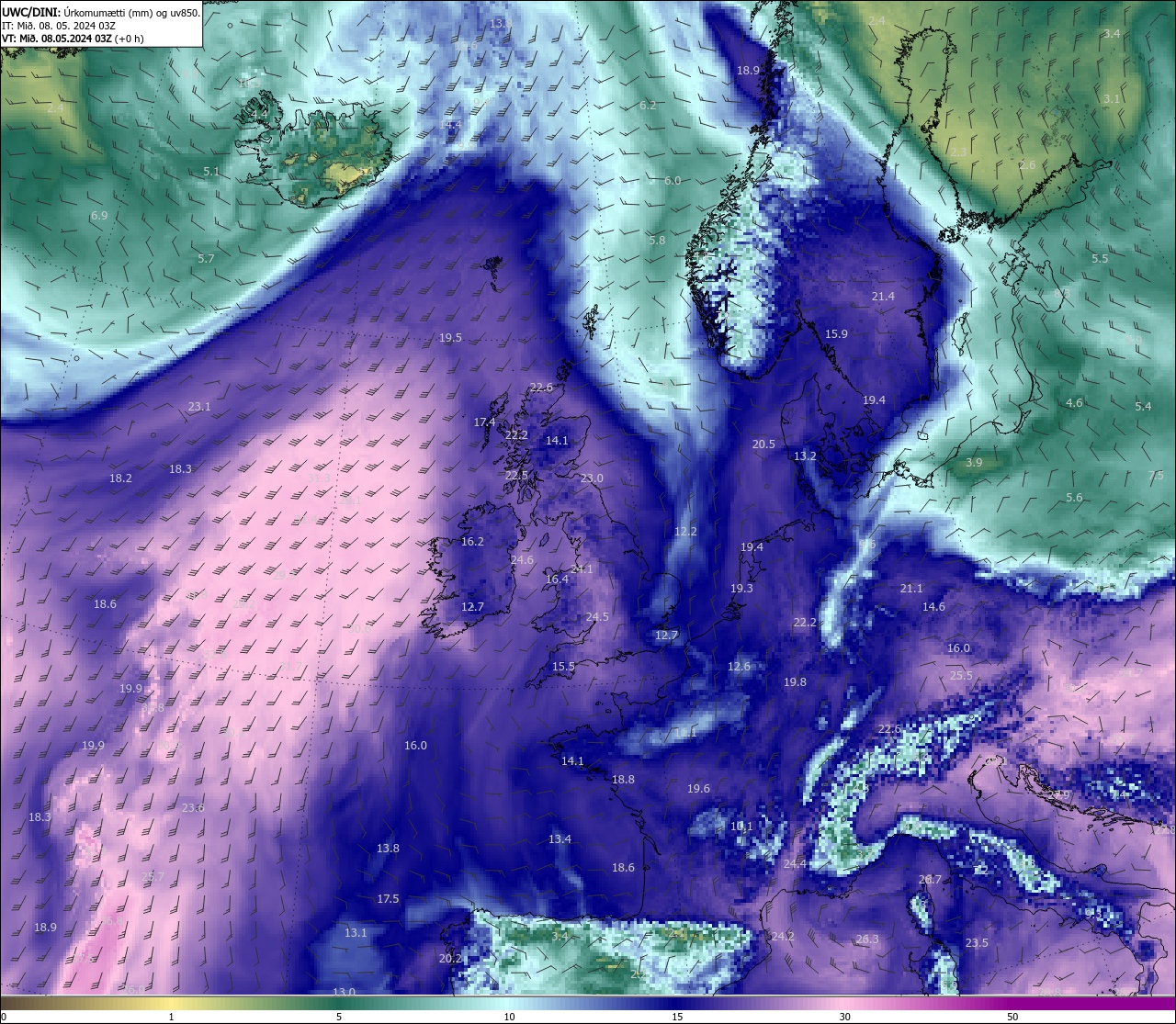Click the 13.4 value in the Bay of Biscay
The image size is (1176, 1024).
pos(560,839)
